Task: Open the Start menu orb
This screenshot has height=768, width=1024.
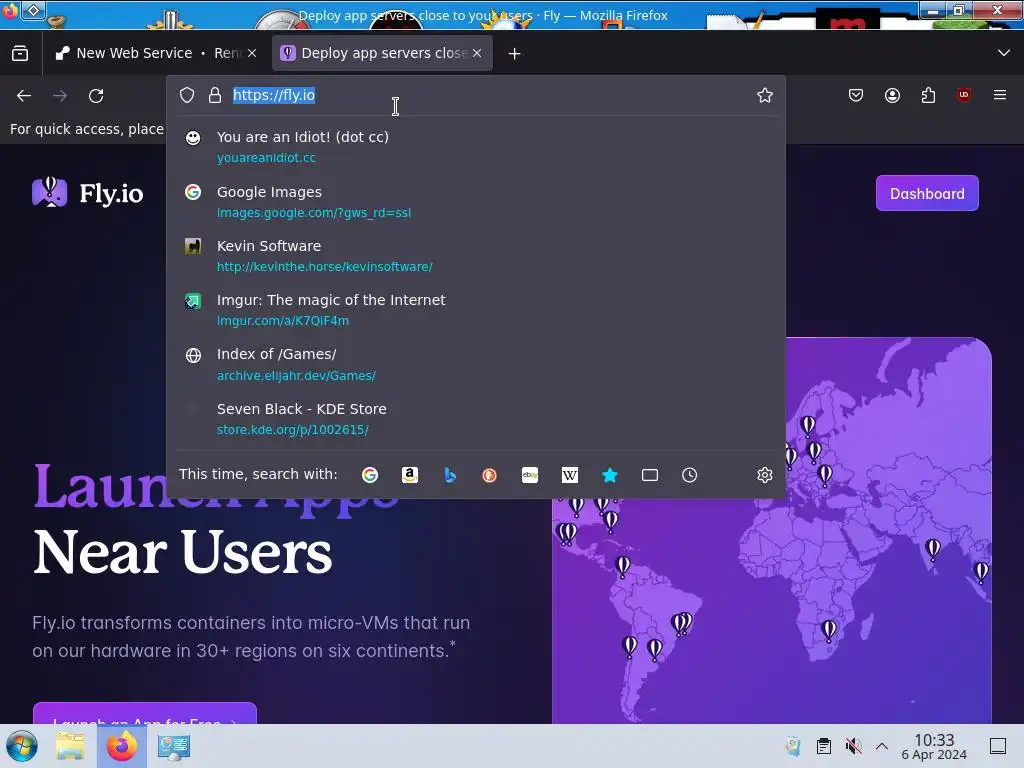Action: tap(22, 746)
